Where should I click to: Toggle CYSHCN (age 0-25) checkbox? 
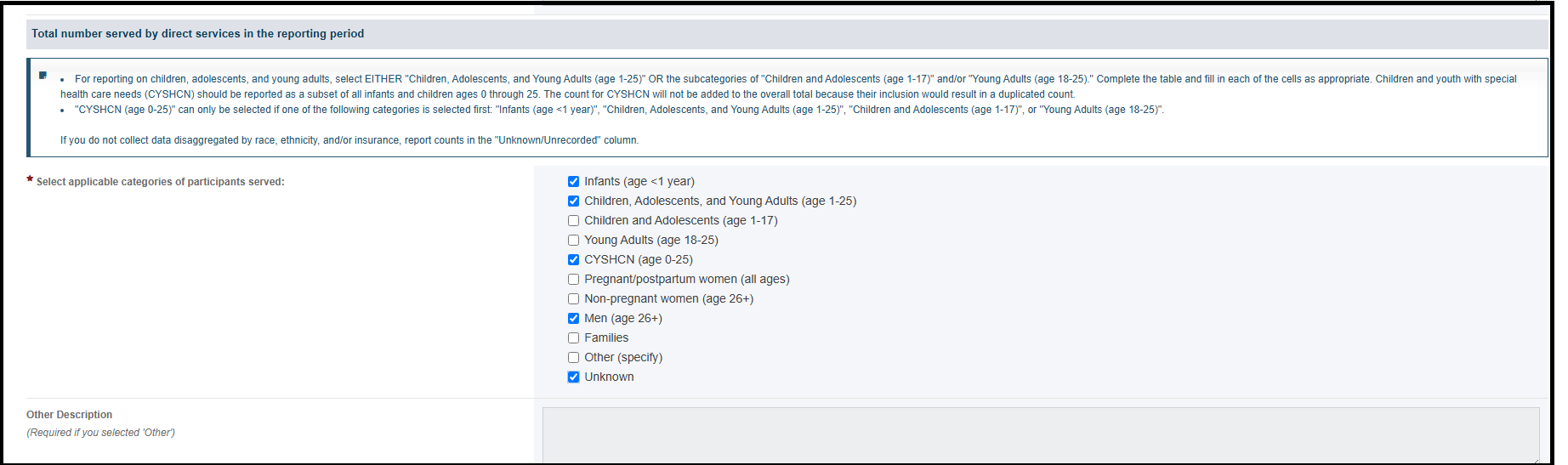click(x=573, y=259)
